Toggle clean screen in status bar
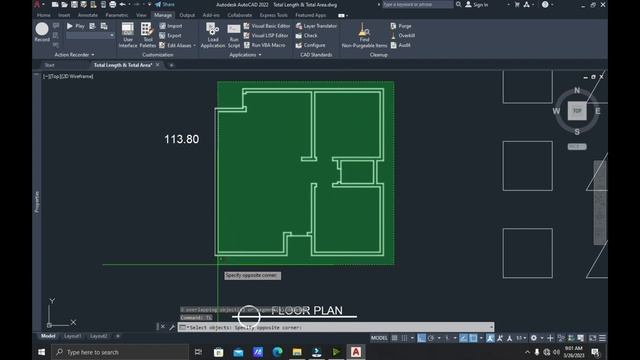Screen dimensions: 640x360 click(592, 338)
